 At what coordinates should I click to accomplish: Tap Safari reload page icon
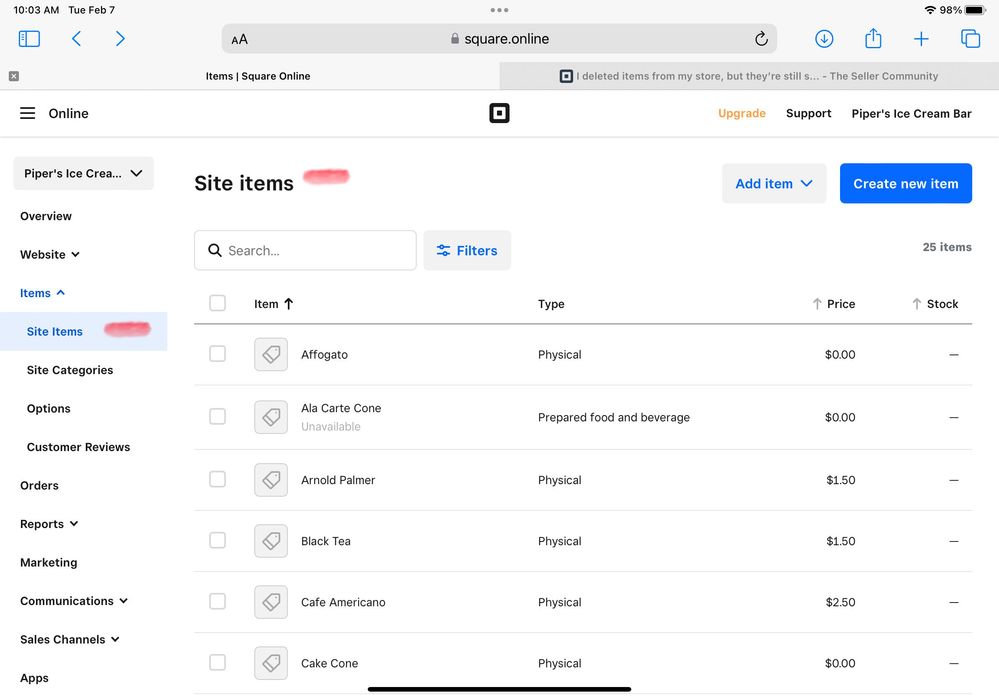click(x=760, y=39)
